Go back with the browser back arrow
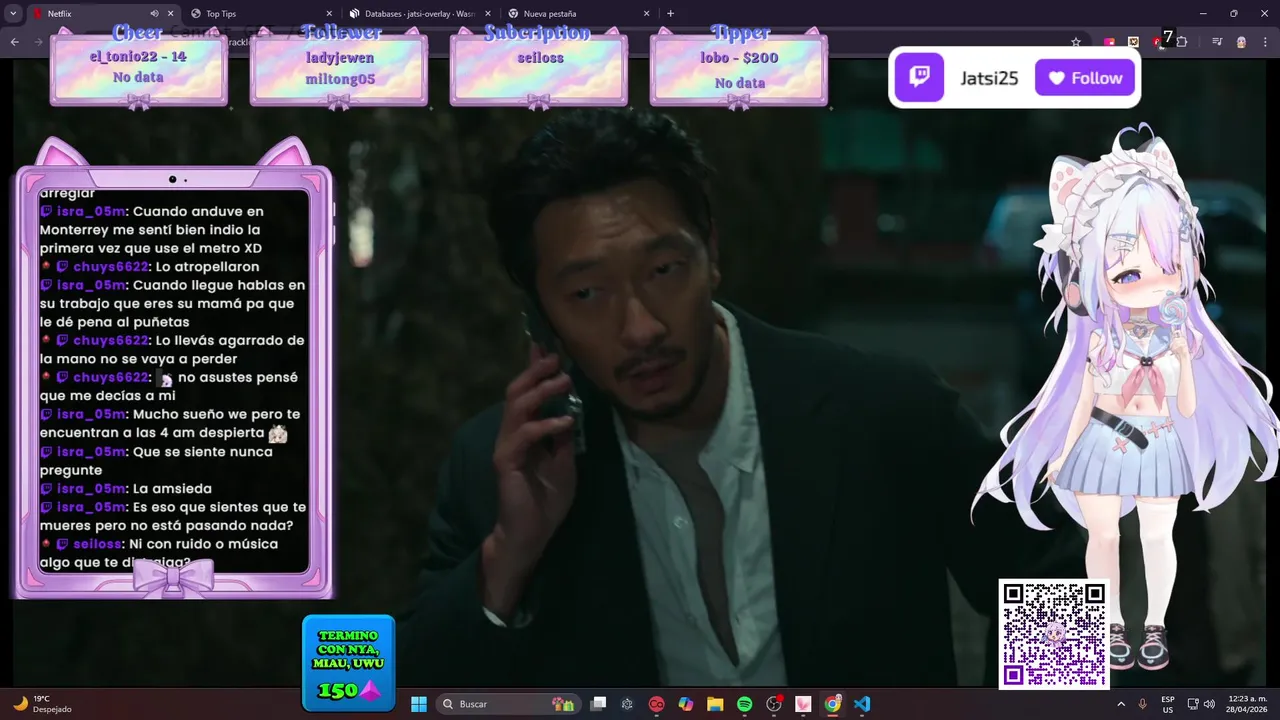 pyautogui.click(x=14, y=42)
